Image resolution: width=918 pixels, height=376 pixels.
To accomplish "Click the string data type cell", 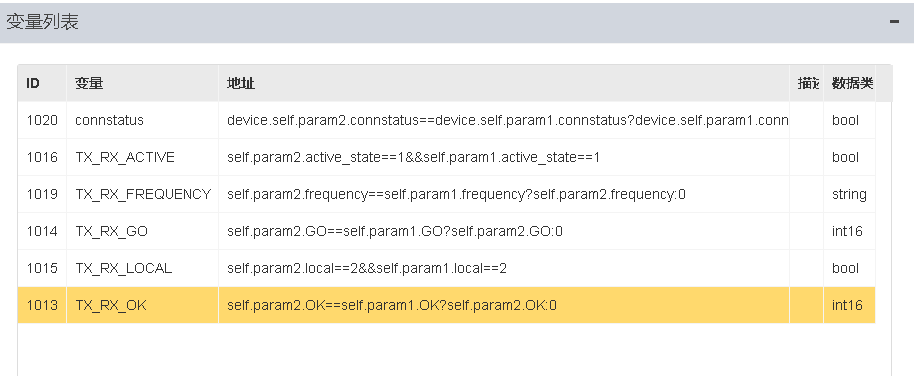I will click(849, 194).
